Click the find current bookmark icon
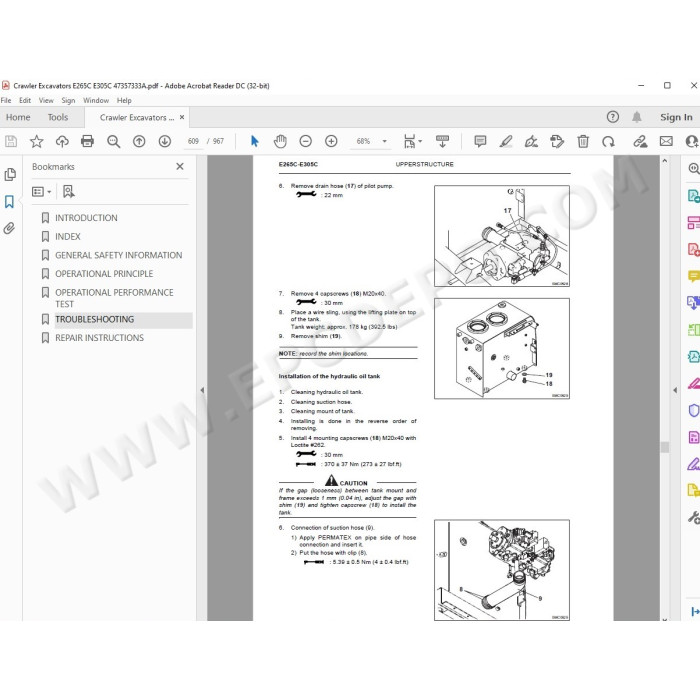The height and width of the screenshot is (700, 700). point(68,192)
